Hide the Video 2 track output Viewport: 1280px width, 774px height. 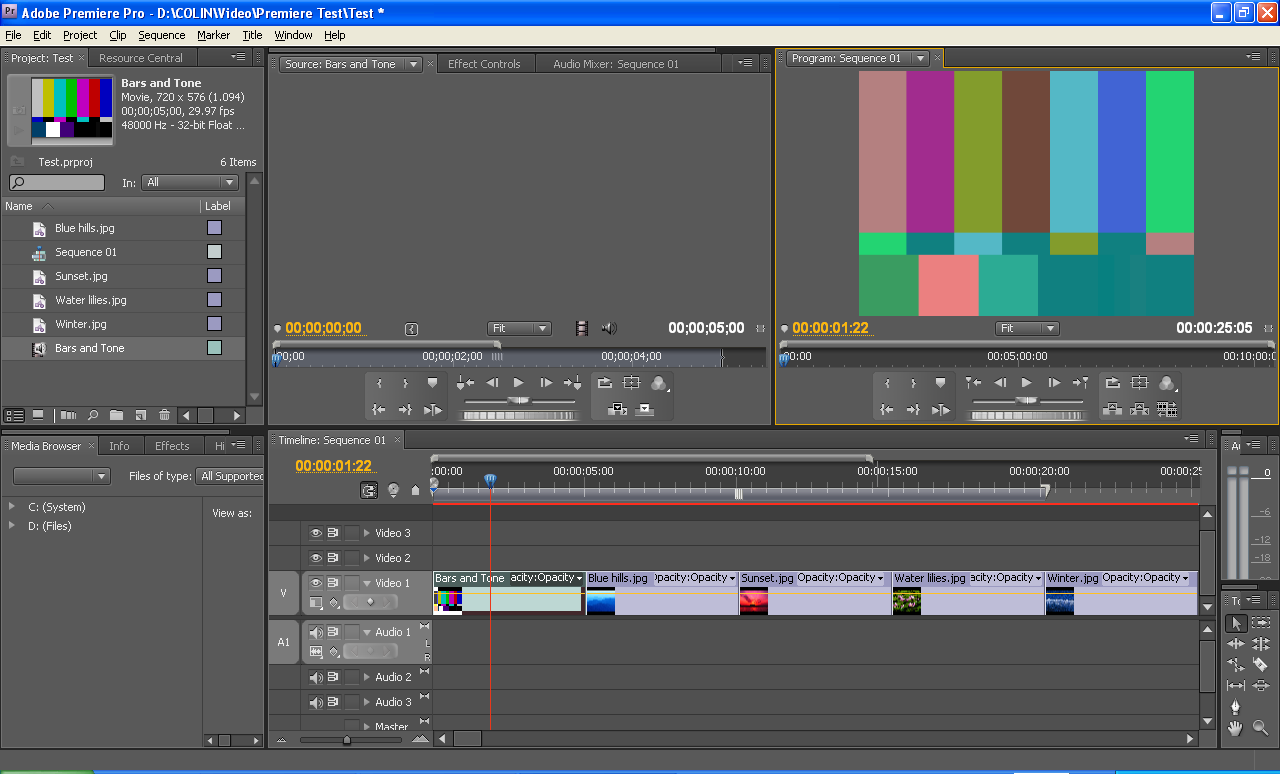click(x=316, y=558)
